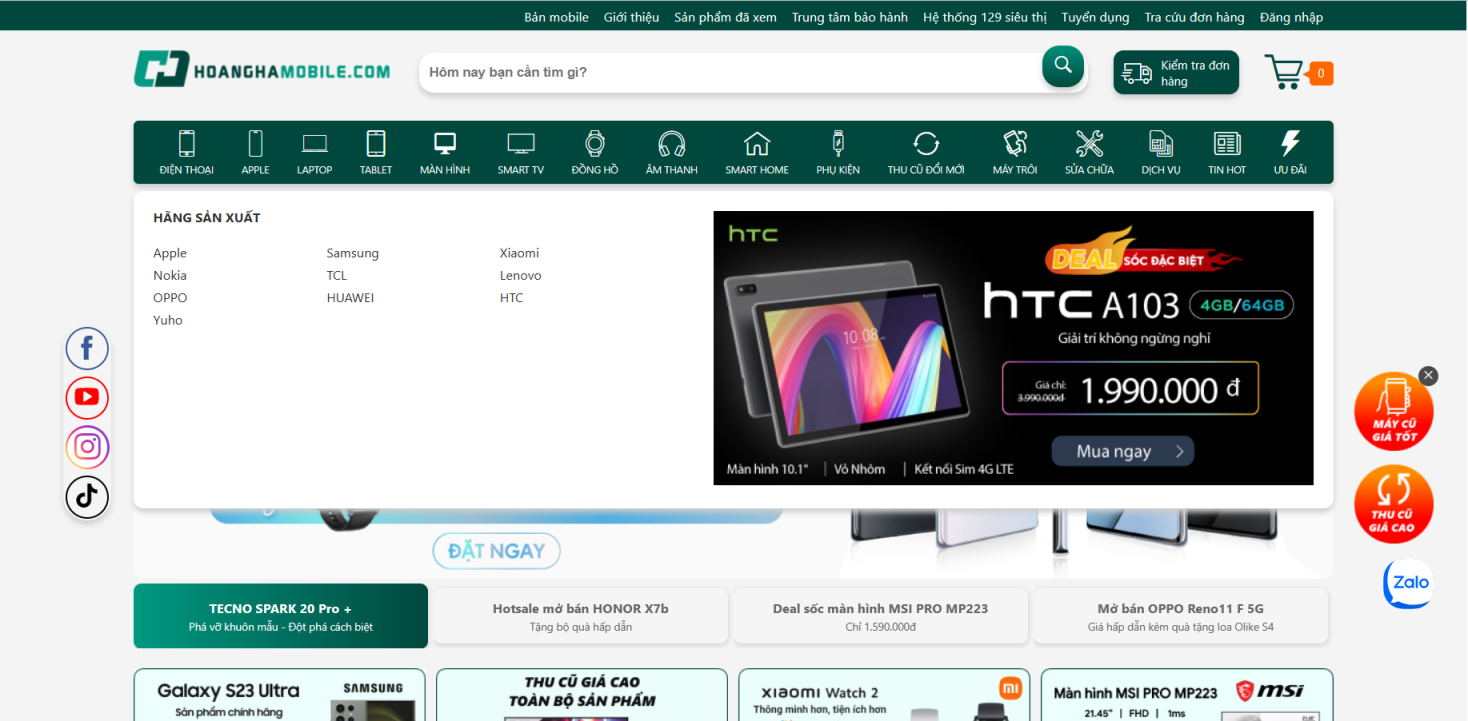Start a Zalo chat
This screenshot has height=721, width=1468.
(x=1407, y=583)
